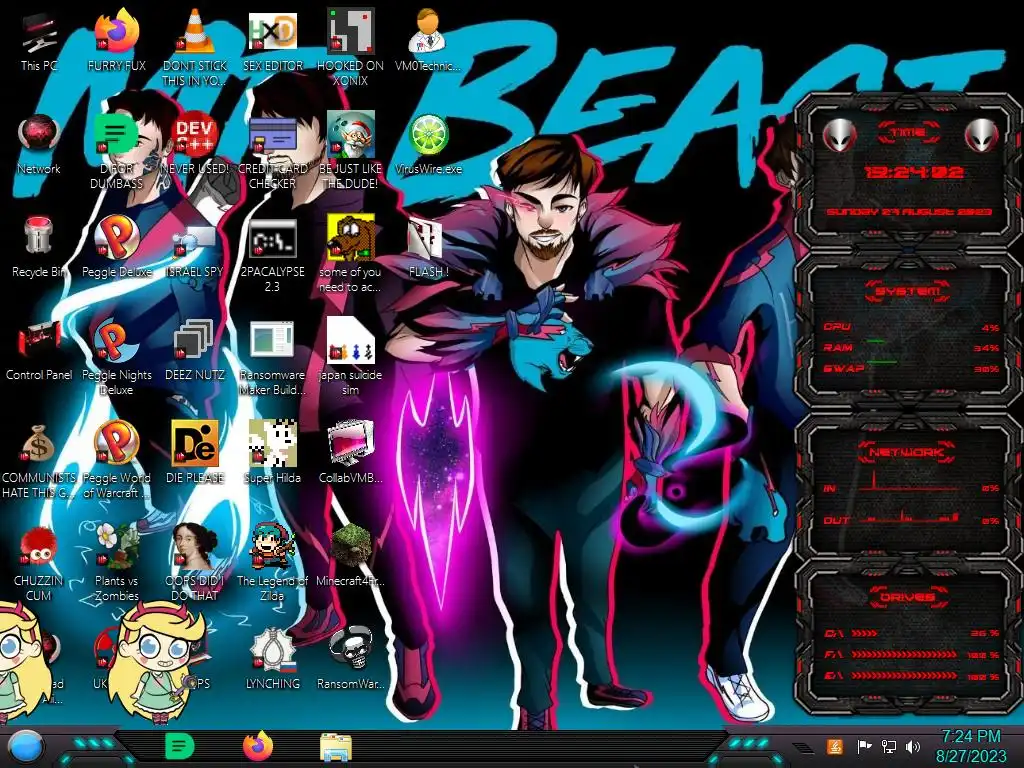This screenshot has width=1024, height=768.
Task: Open the Start orb on the taskbar
Action: pyautogui.click(x=27, y=746)
